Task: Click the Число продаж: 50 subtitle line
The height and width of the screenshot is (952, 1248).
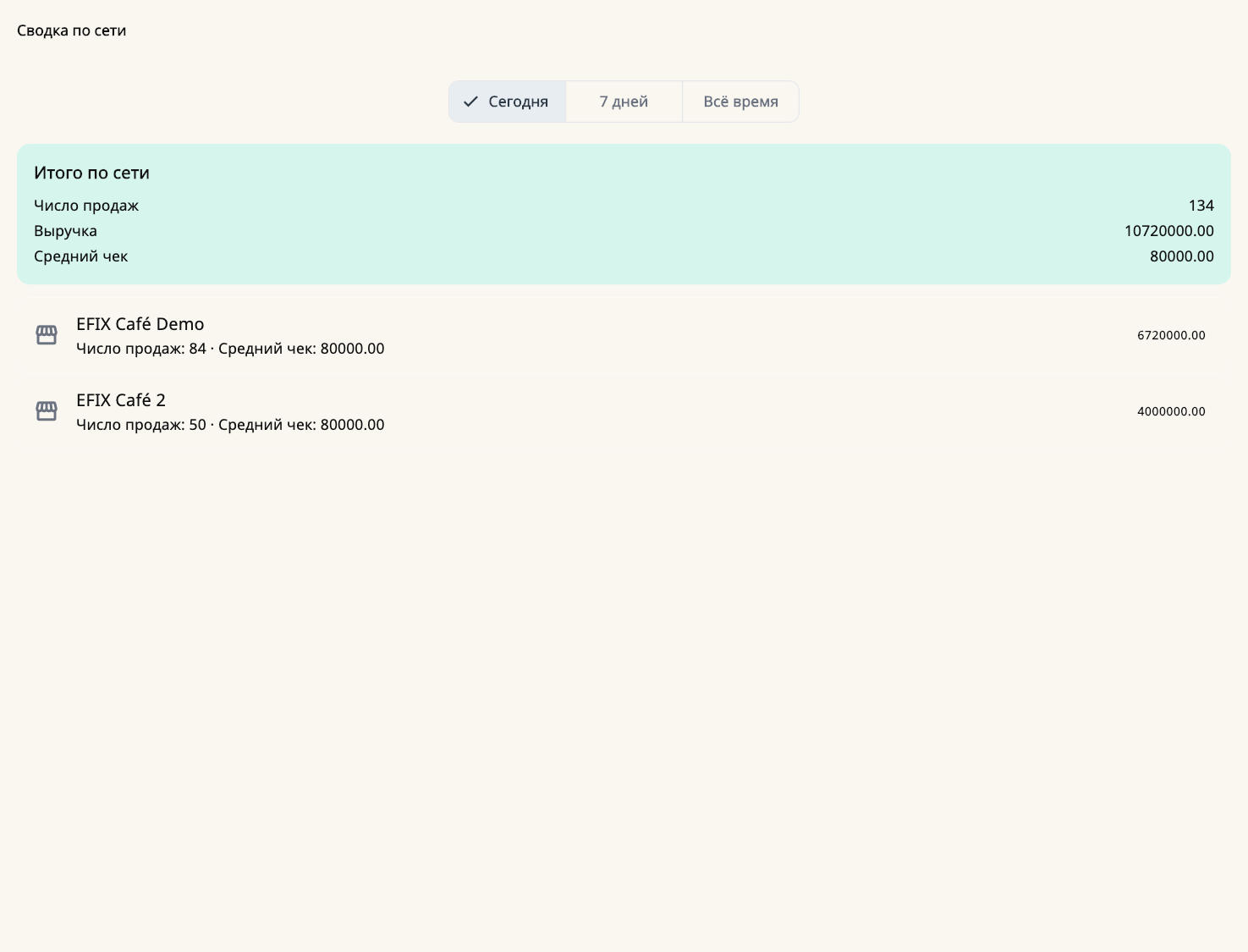Action: coord(230,425)
